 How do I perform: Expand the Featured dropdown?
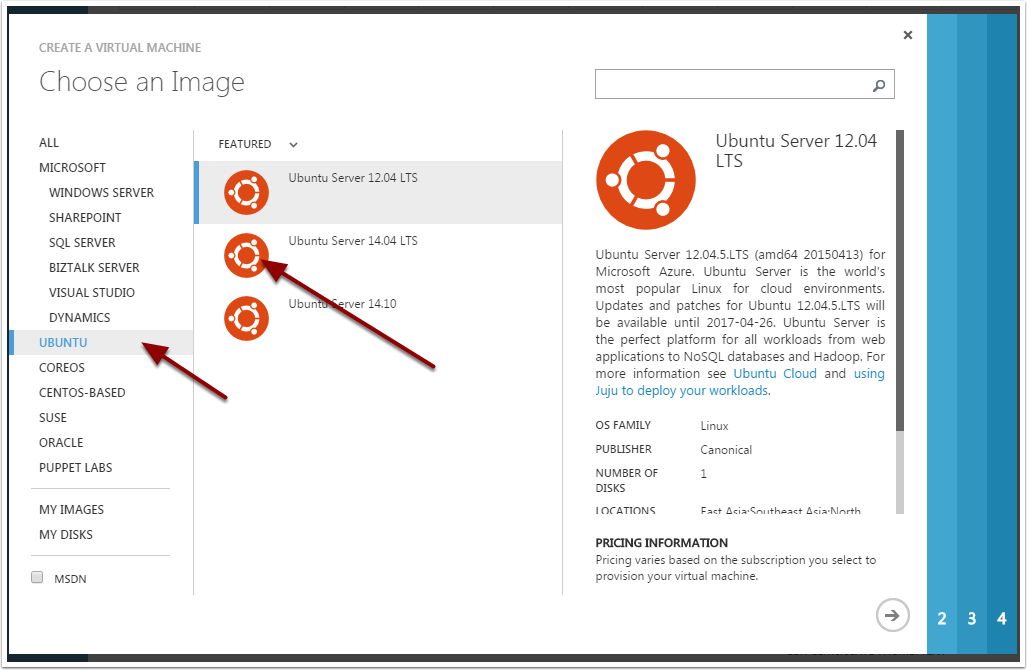[293, 145]
